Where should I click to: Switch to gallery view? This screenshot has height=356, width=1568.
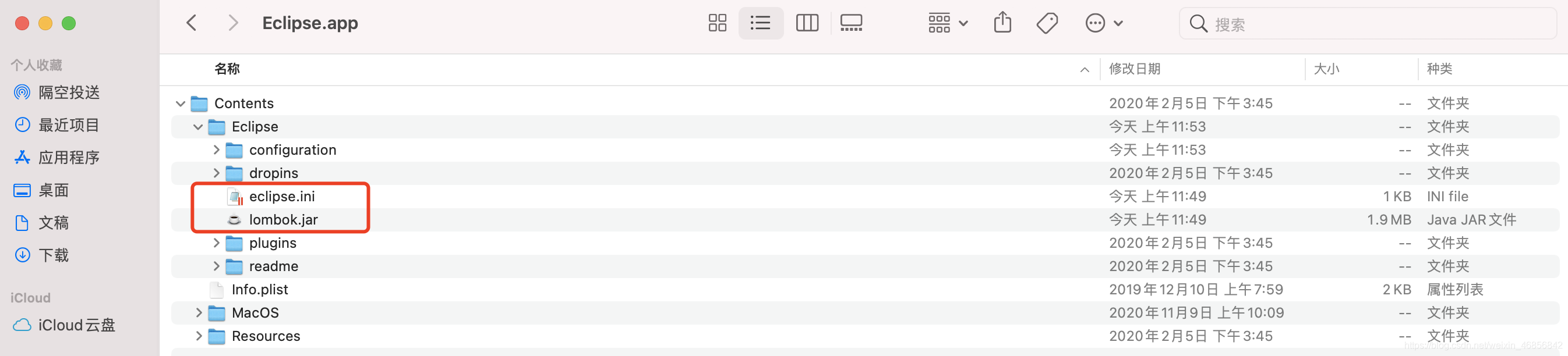(850, 23)
